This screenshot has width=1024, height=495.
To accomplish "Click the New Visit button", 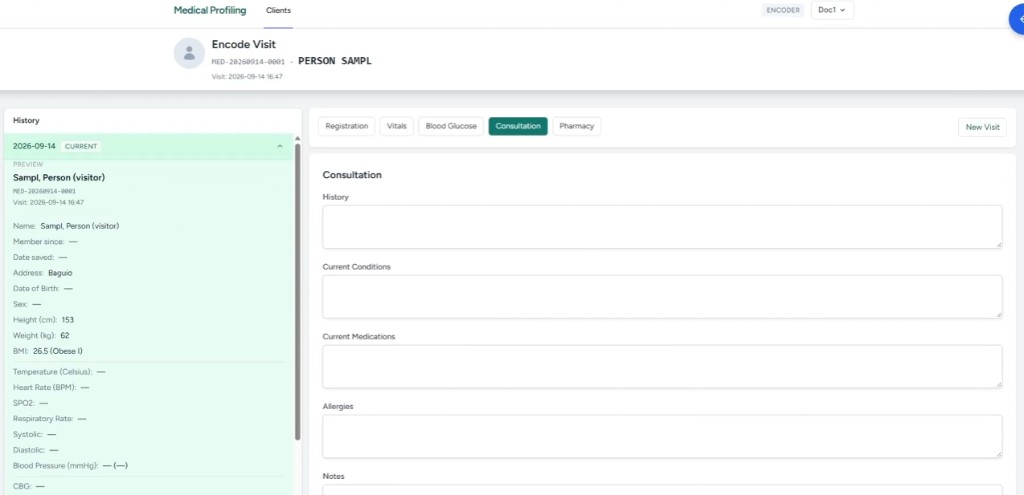I will (982, 127).
